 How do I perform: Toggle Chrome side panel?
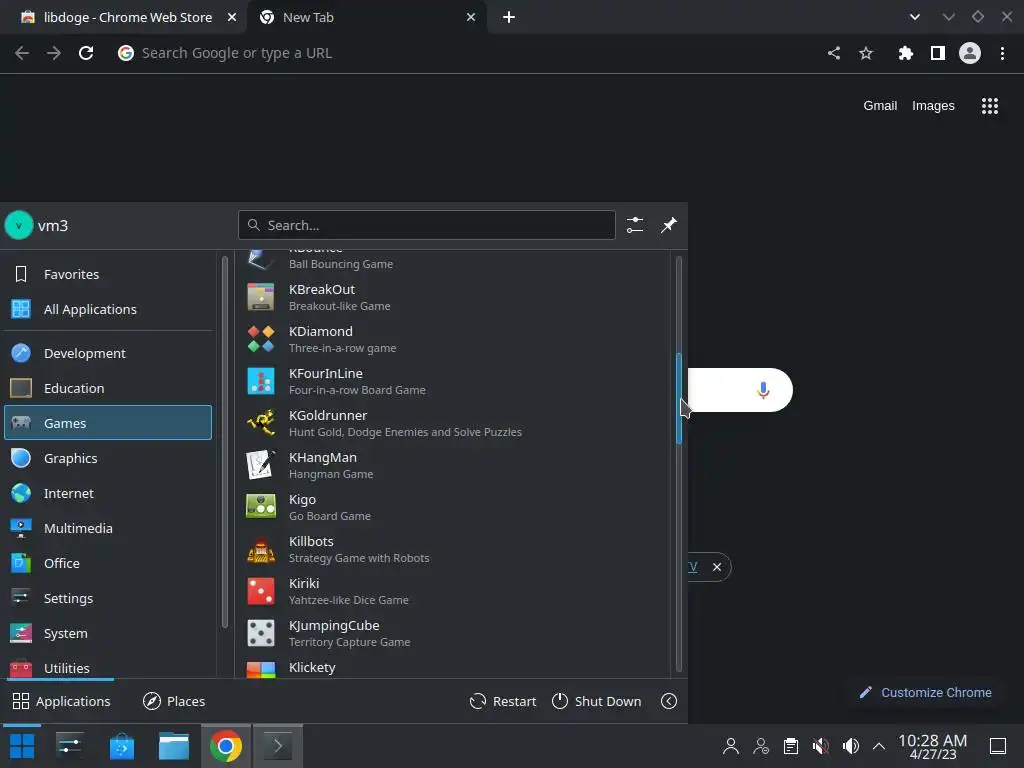(x=938, y=53)
